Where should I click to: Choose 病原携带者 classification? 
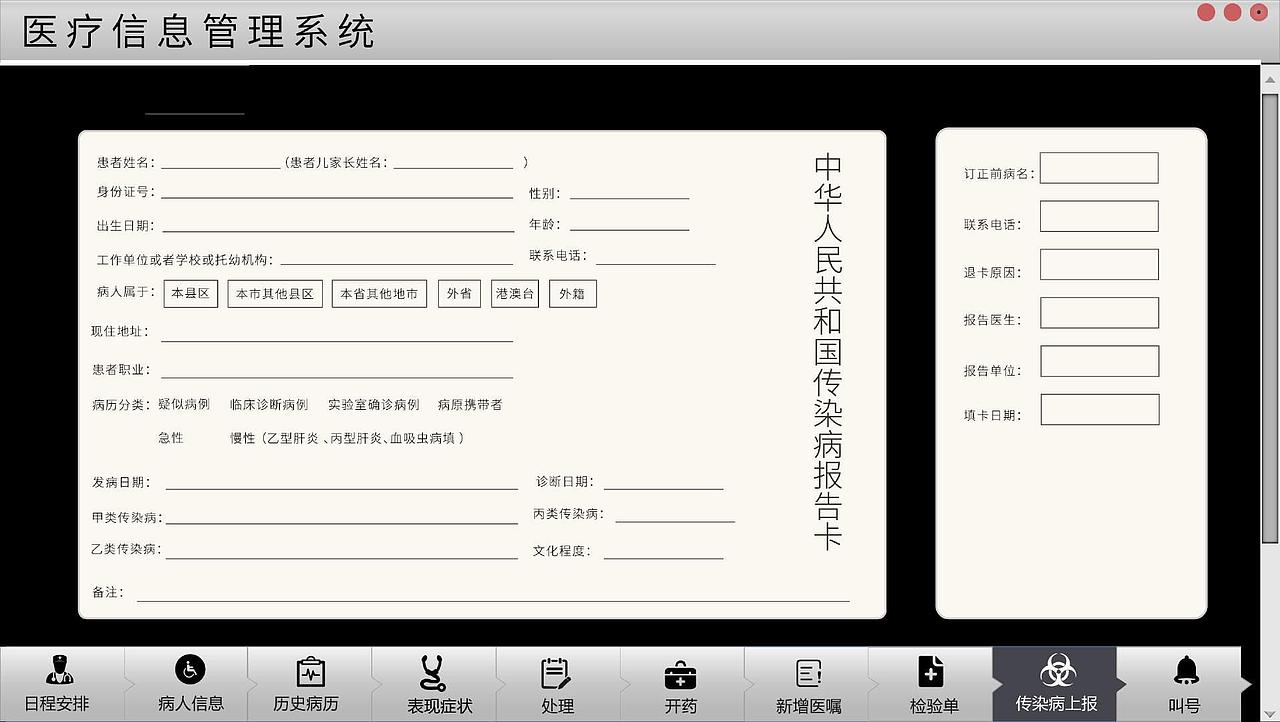pyautogui.click(x=470, y=404)
